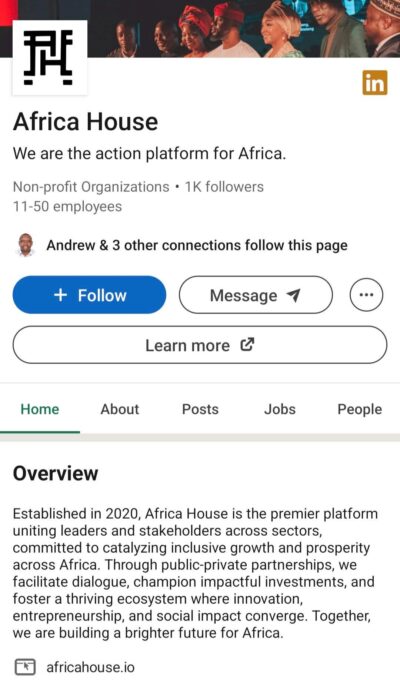
Task: View the People tab
Action: click(360, 409)
